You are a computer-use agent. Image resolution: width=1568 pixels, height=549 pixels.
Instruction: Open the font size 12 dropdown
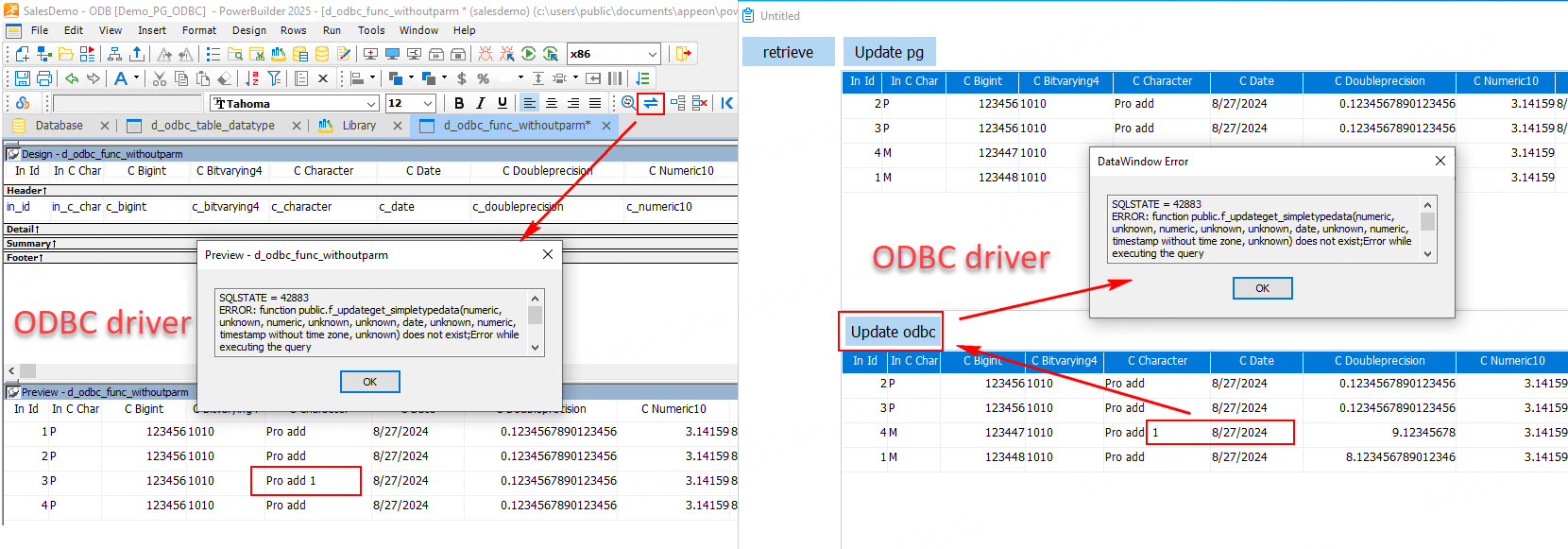tap(428, 103)
